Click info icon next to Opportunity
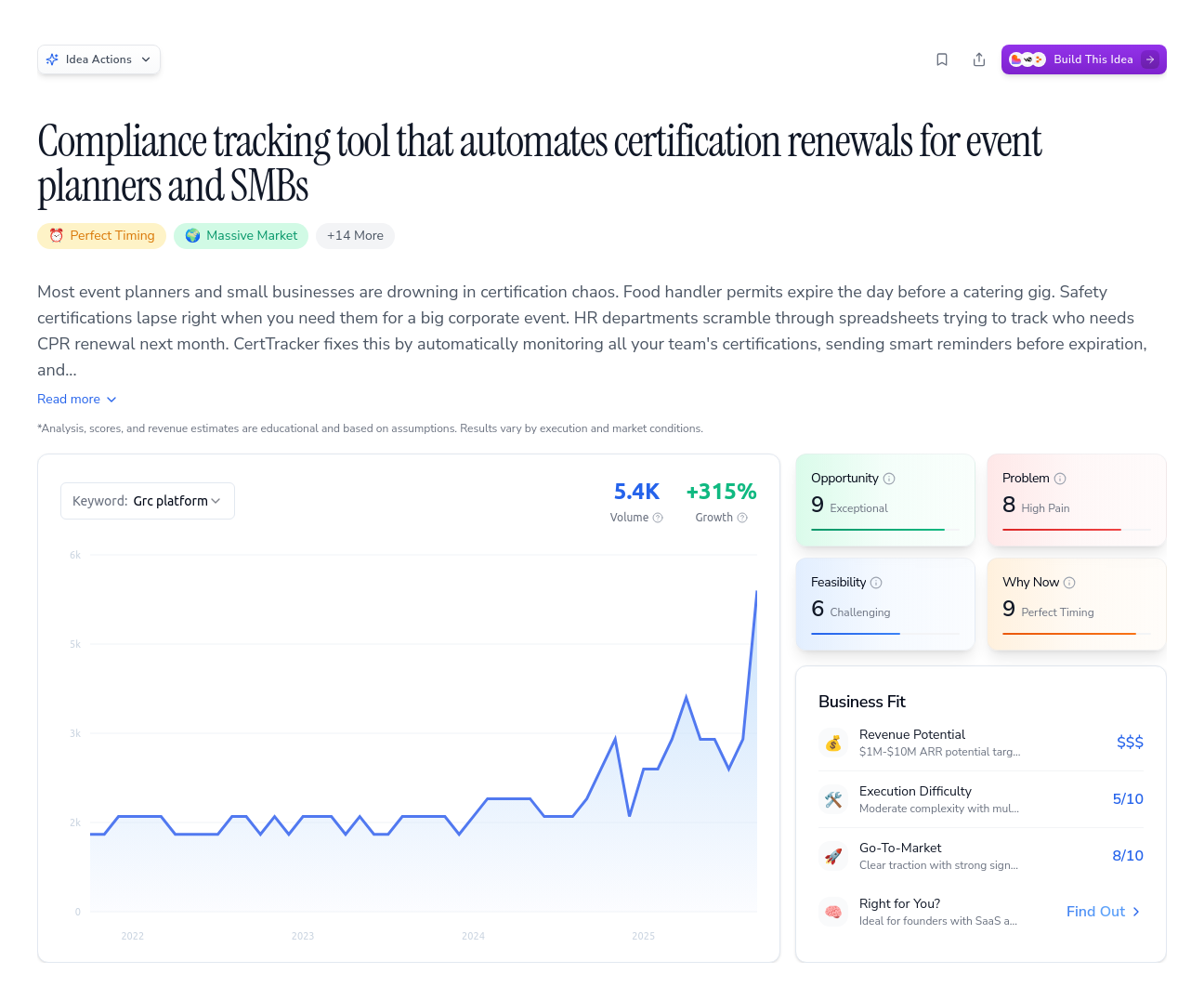This screenshot has width=1204, height=1000. 889,479
